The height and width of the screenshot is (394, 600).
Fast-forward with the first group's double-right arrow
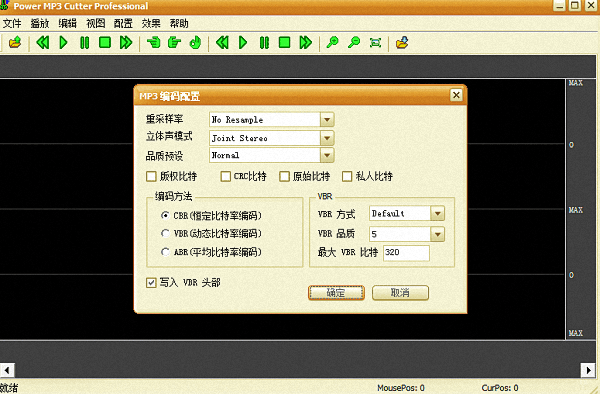(126, 42)
